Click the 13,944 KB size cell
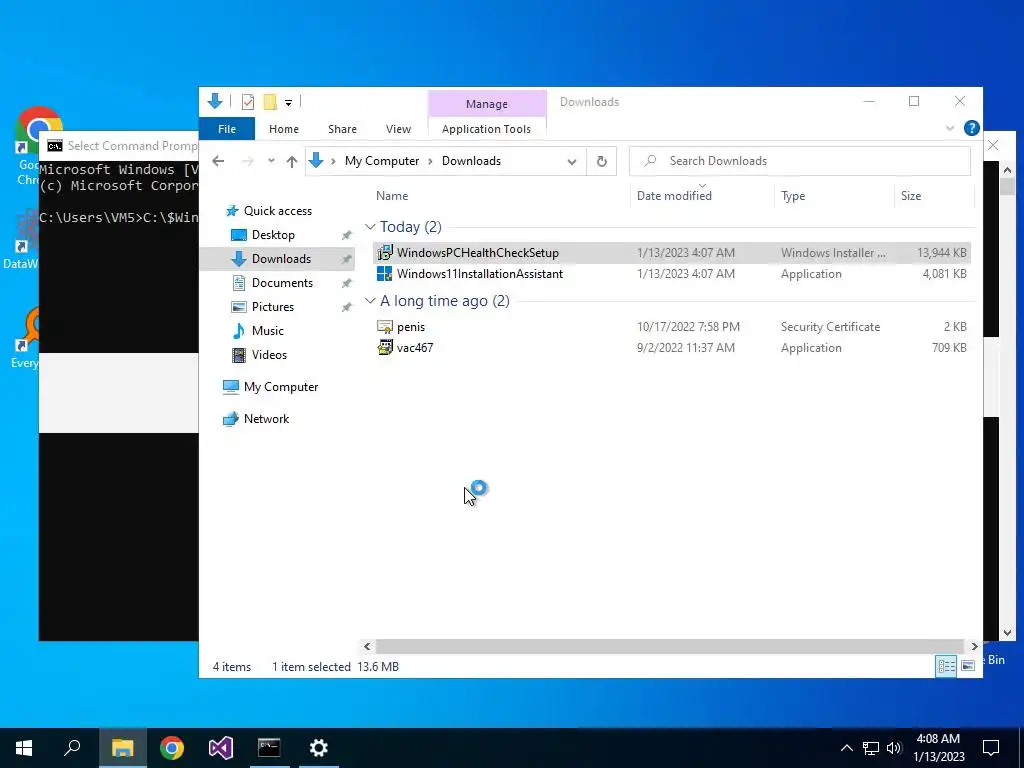This screenshot has width=1024, height=768. [x=941, y=253]
